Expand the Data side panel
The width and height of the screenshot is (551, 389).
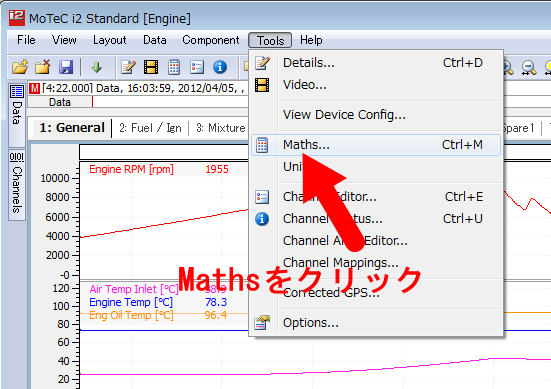(x=17, y=105)
